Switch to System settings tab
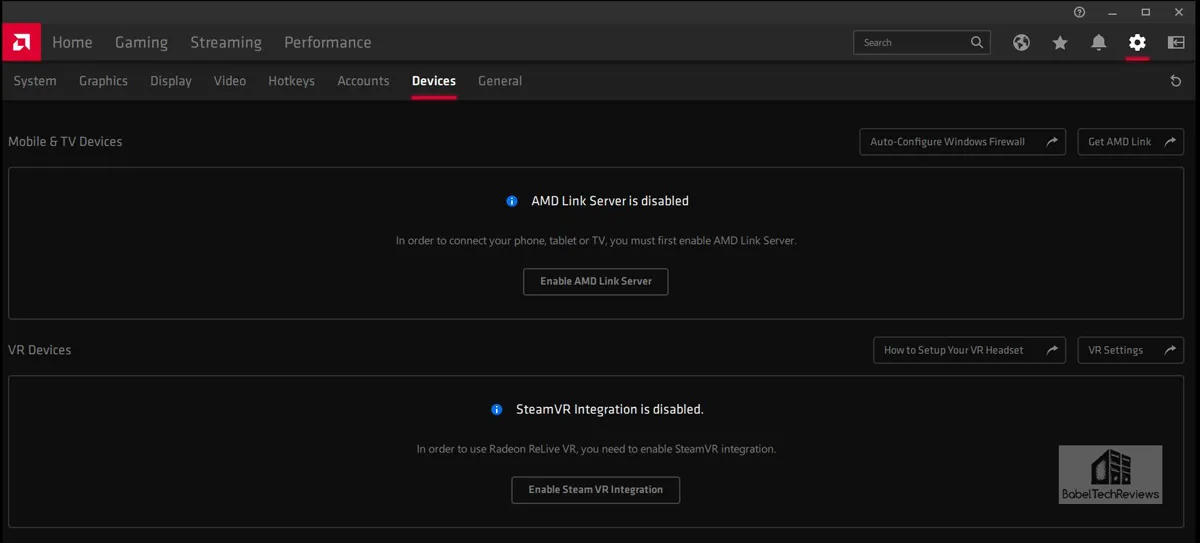 point(35,81)
